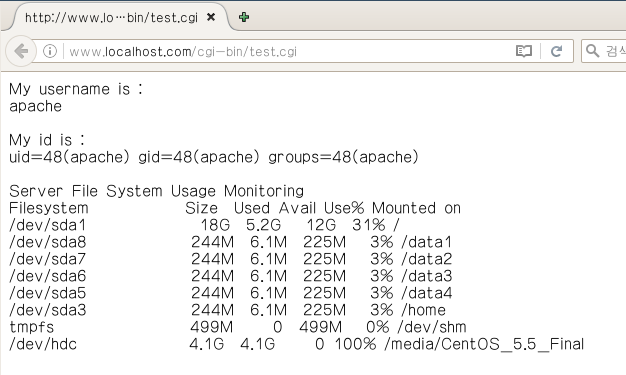The width and height of the screenshot is (626, 375).
Task: Go back with the back arrow button
Action: click(21, 51)
